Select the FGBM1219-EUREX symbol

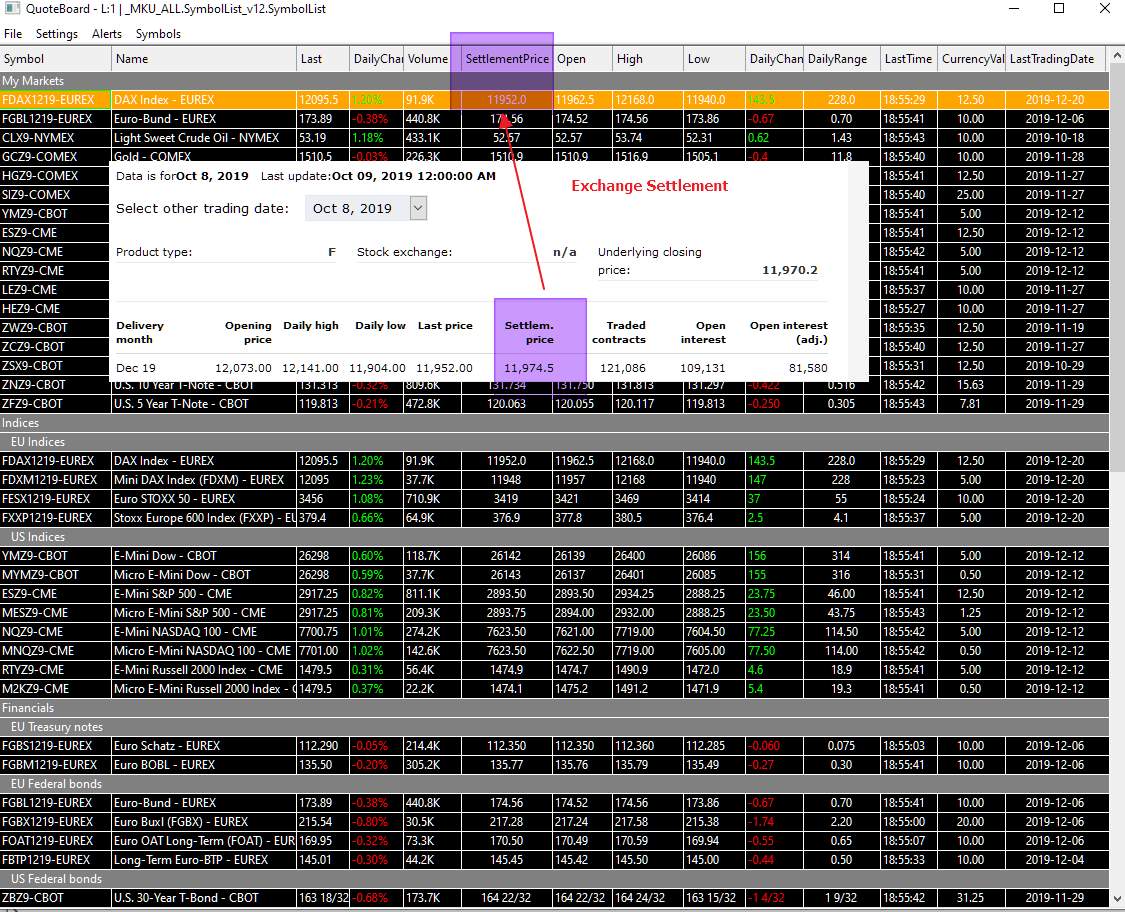(50, 765)
